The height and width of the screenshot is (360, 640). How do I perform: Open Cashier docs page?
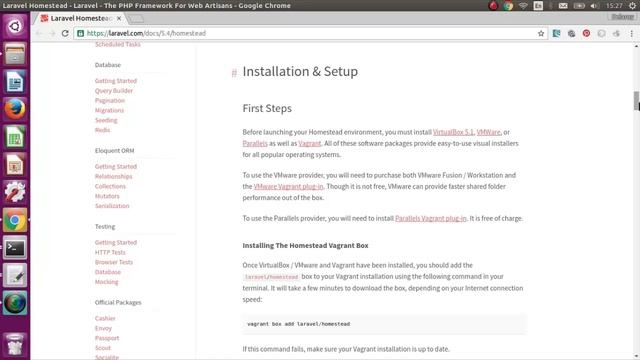pyautogui.click(x=105, y=318)
